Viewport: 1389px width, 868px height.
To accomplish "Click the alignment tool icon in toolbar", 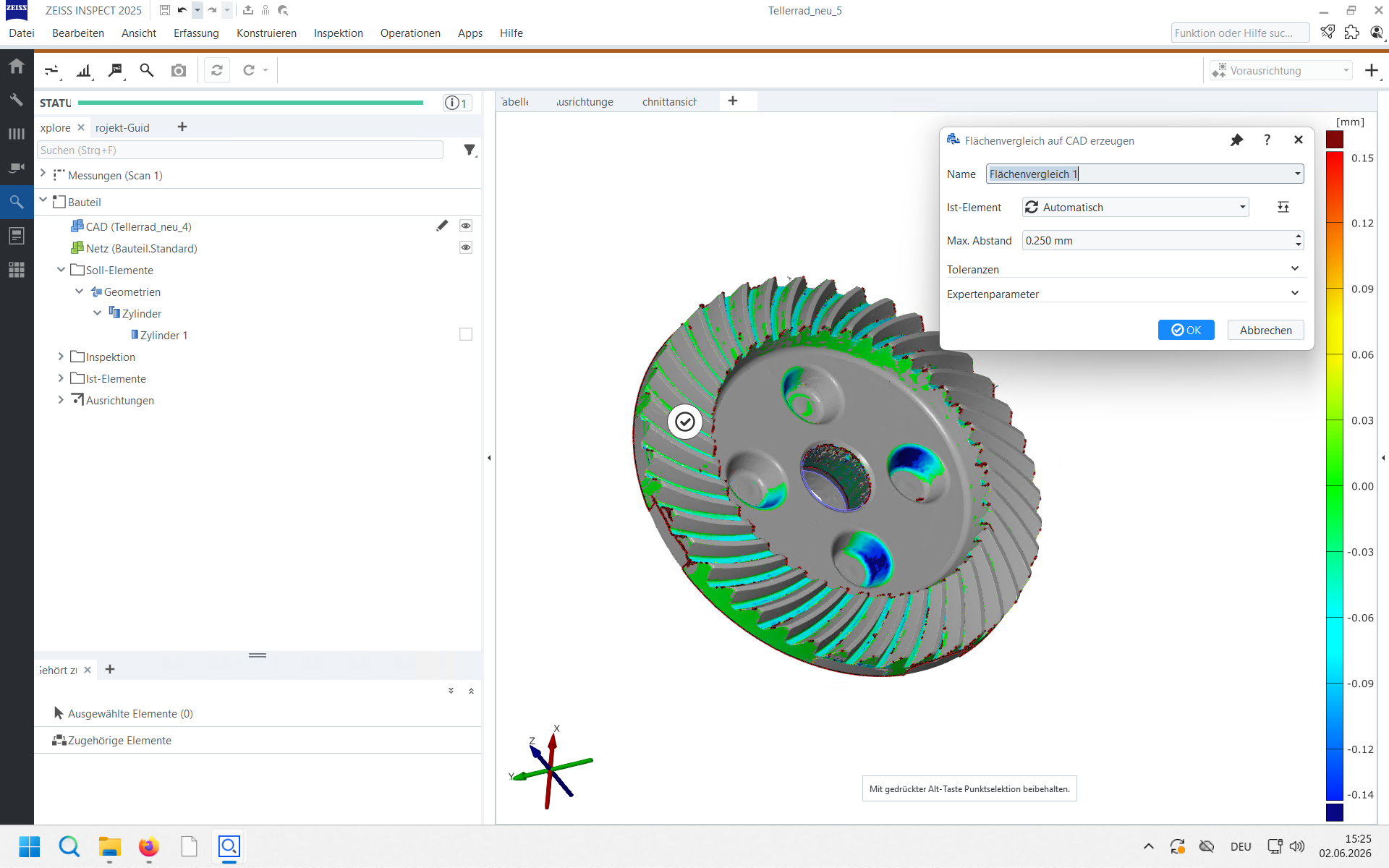I will point(52,70).
